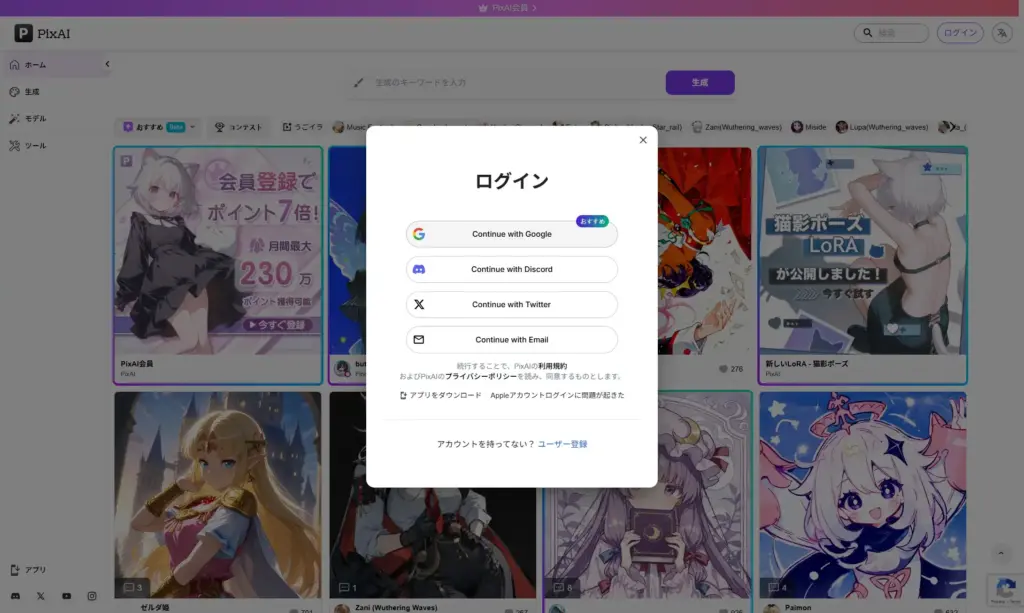1024x613 pixels.
Task: Click the comment count 3 icon
Action: tap(133, 588)
